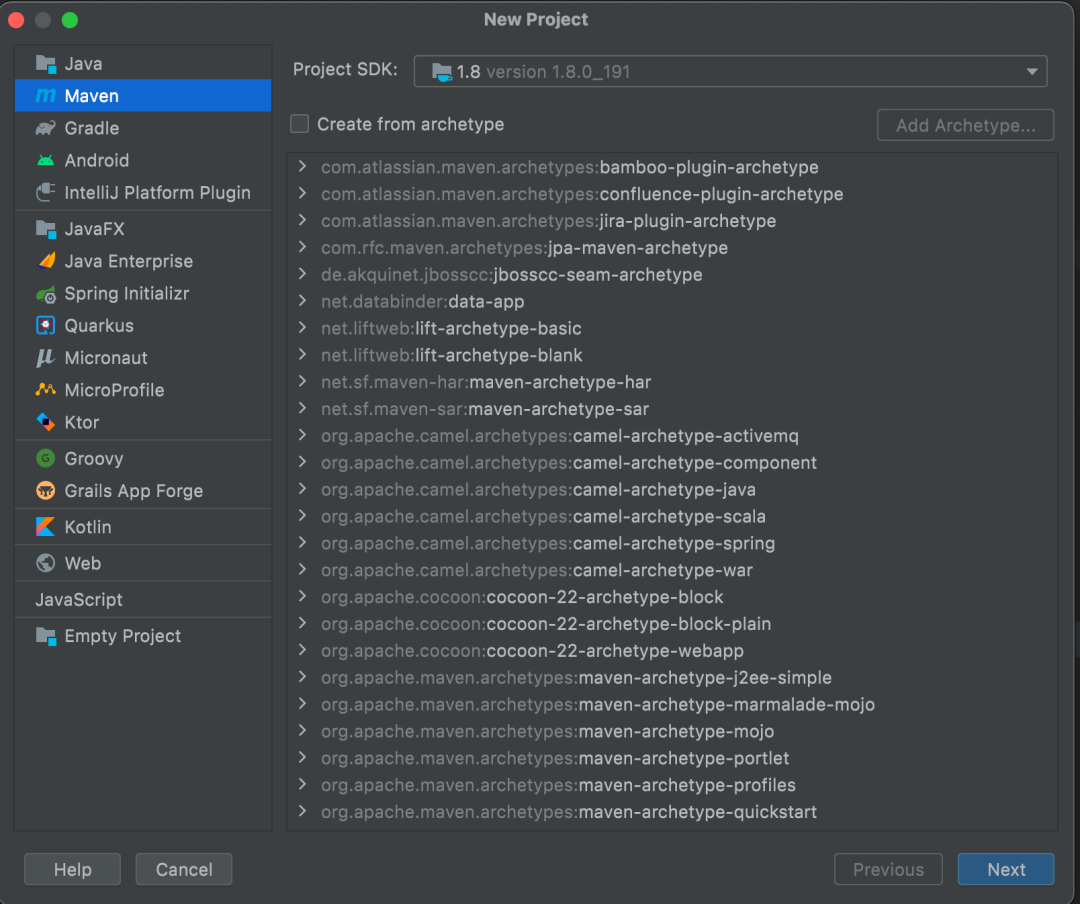The image size is (1080, 904).
Task: Click the Groovy green circle icon
Action: pyautogui.click(x=45, y=458)
